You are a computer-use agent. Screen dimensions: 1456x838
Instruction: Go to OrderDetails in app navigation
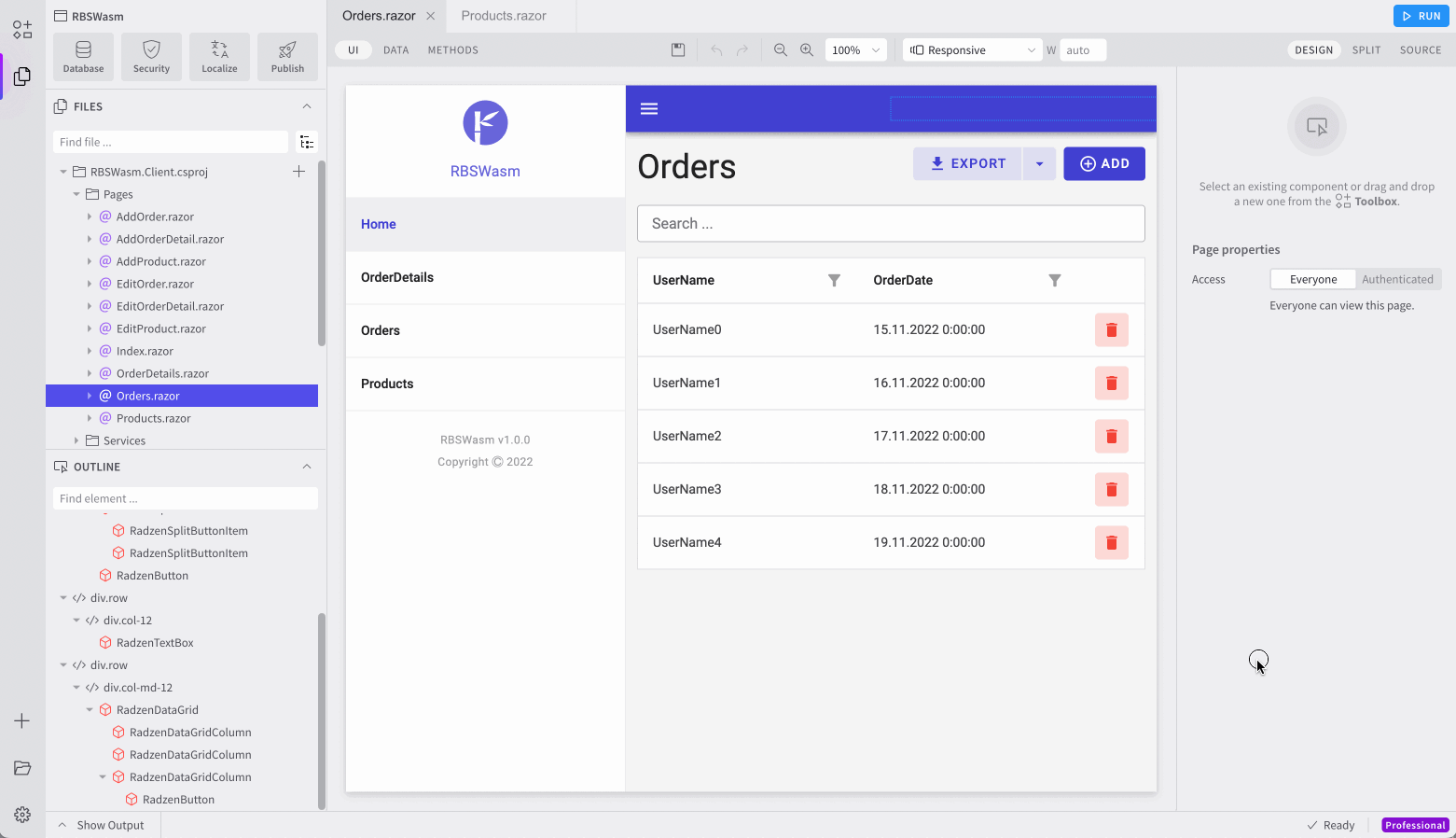[485, 277]
